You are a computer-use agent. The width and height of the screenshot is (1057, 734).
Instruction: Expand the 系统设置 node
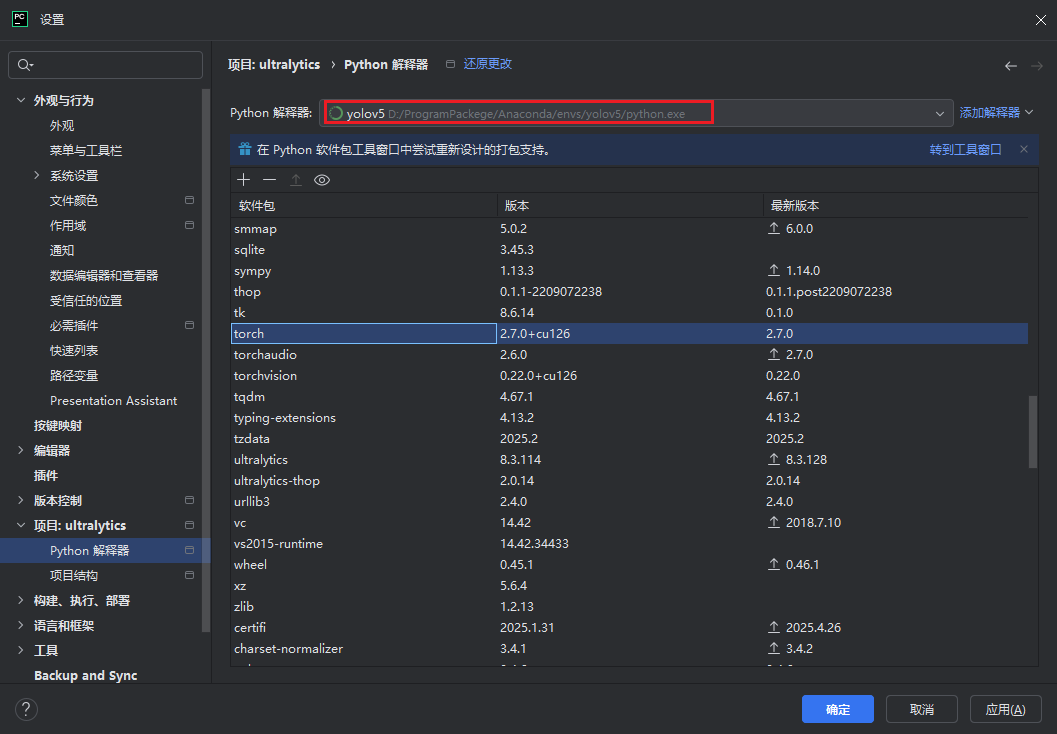click(36, 175)
